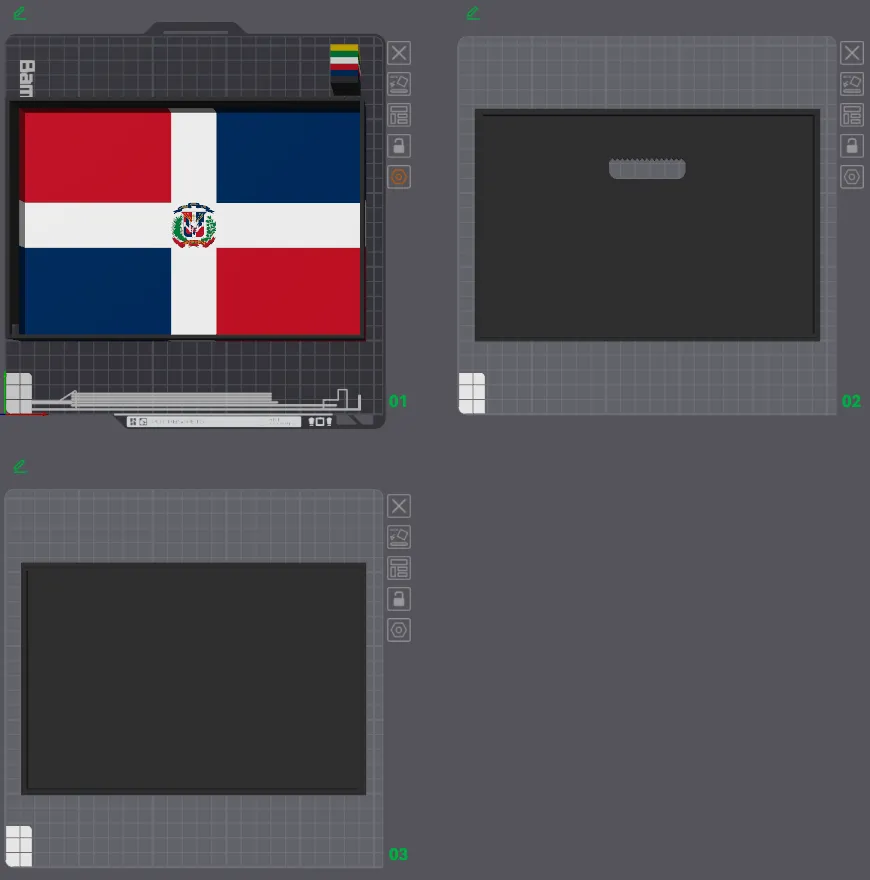
Task: Auto-orient objects on plate 02
Action: (x=852, y=84)
